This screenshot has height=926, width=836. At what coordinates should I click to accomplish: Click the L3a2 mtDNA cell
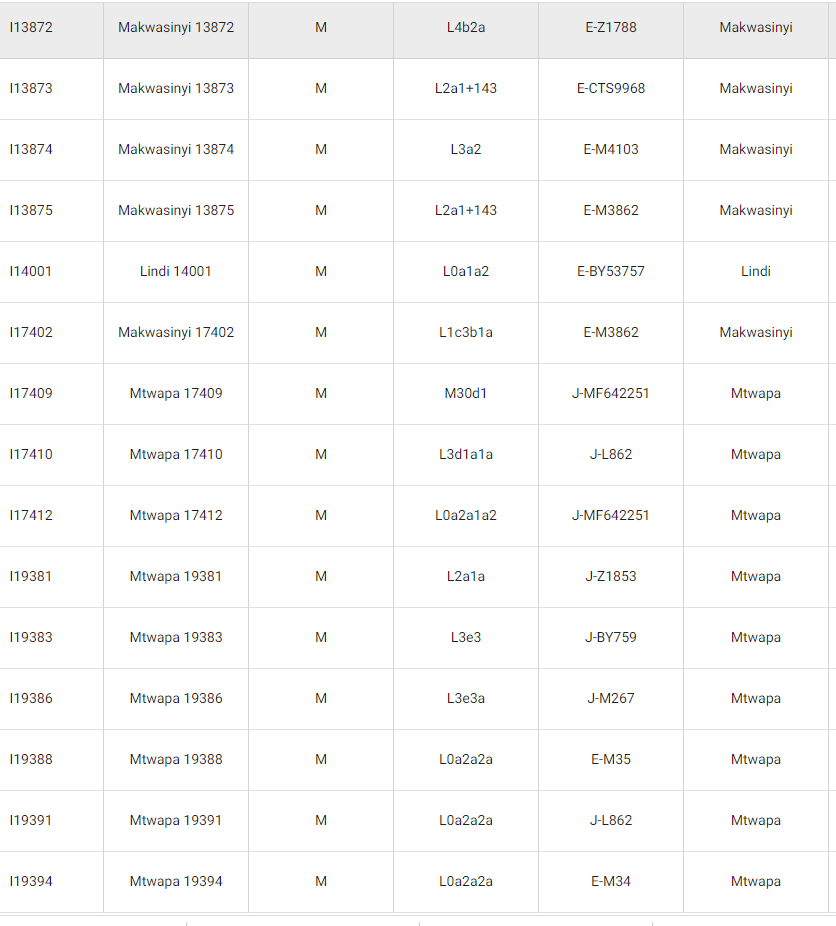pos(466,149)
